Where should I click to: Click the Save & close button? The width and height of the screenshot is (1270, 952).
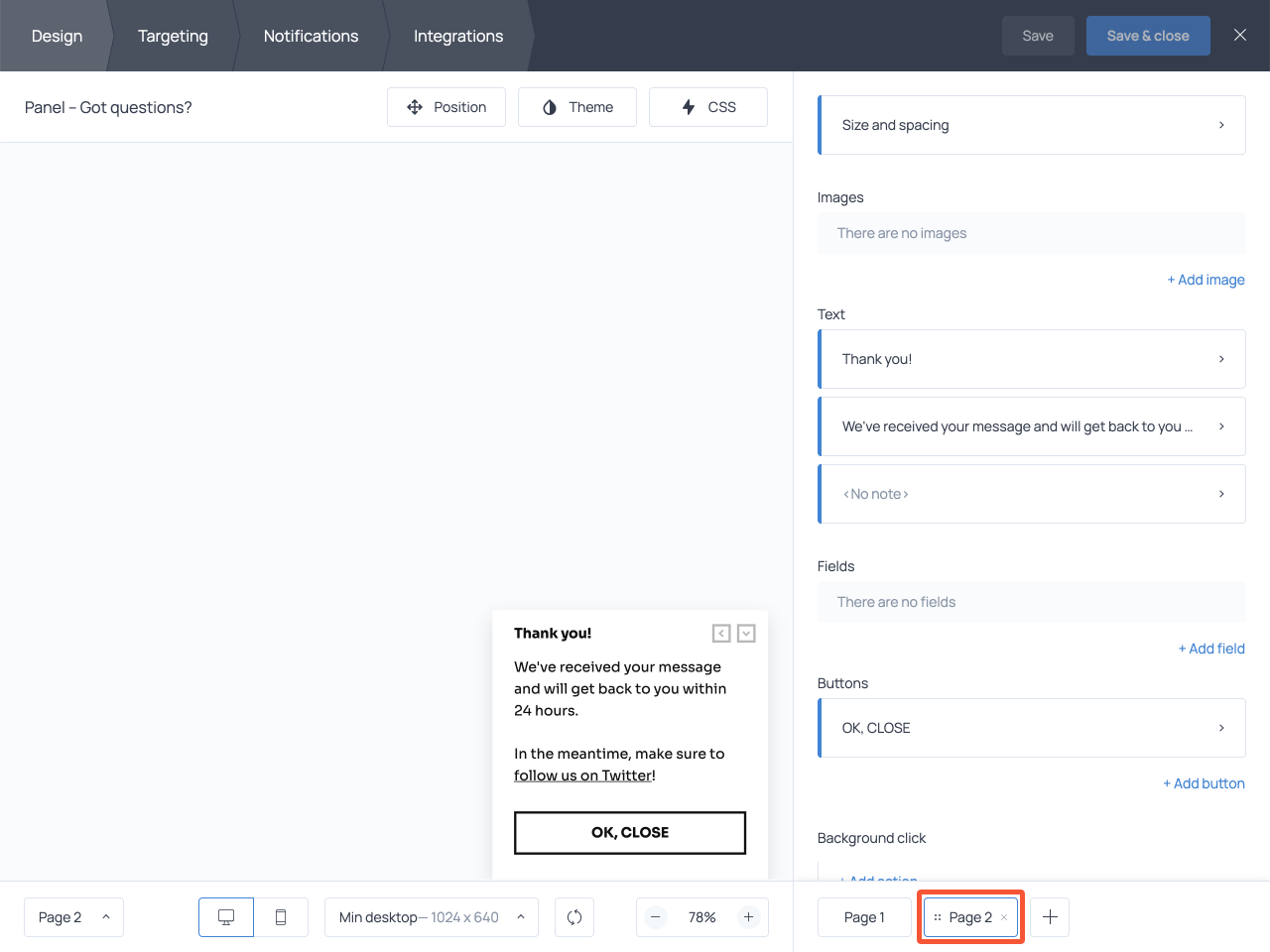1148,35
